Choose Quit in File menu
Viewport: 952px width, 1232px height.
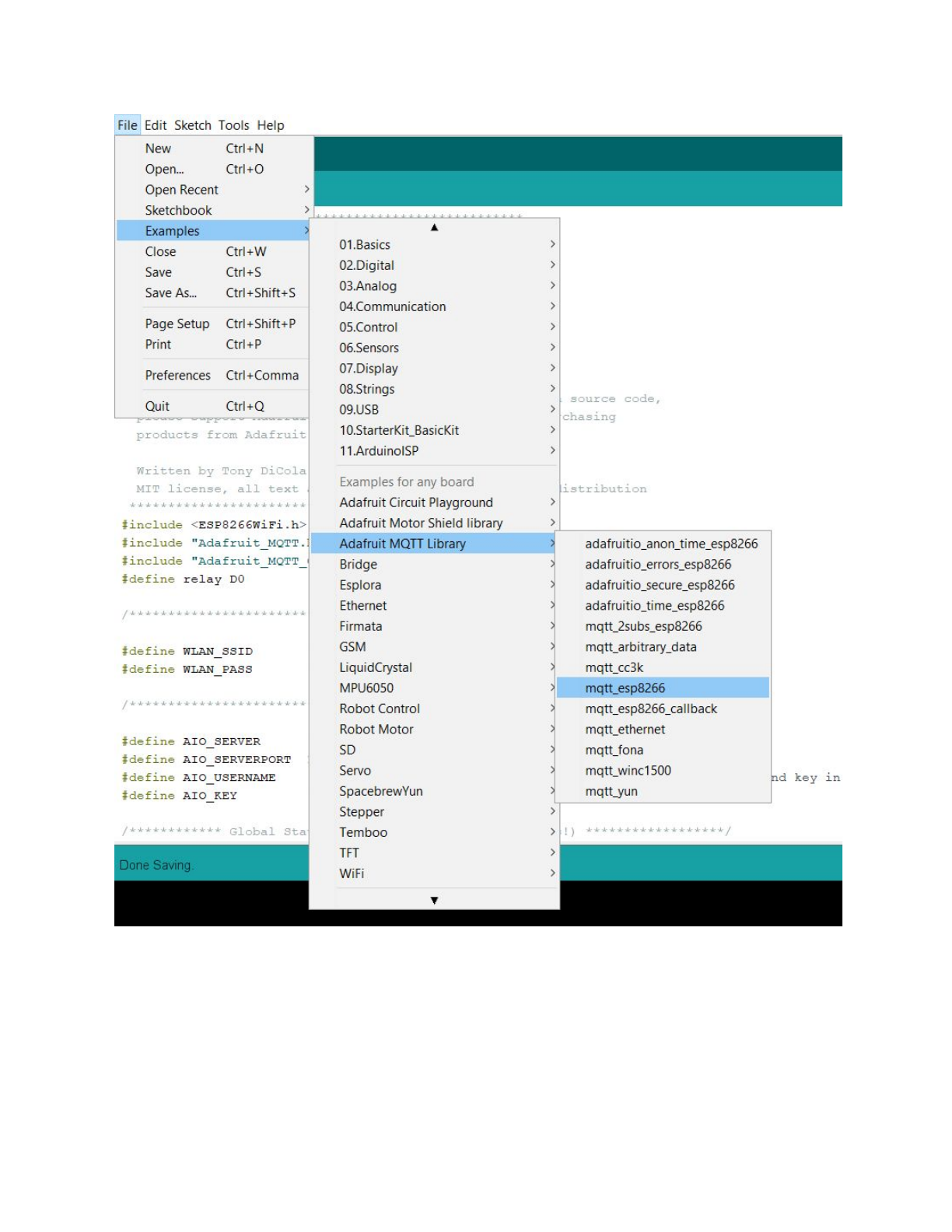(214, 406)
